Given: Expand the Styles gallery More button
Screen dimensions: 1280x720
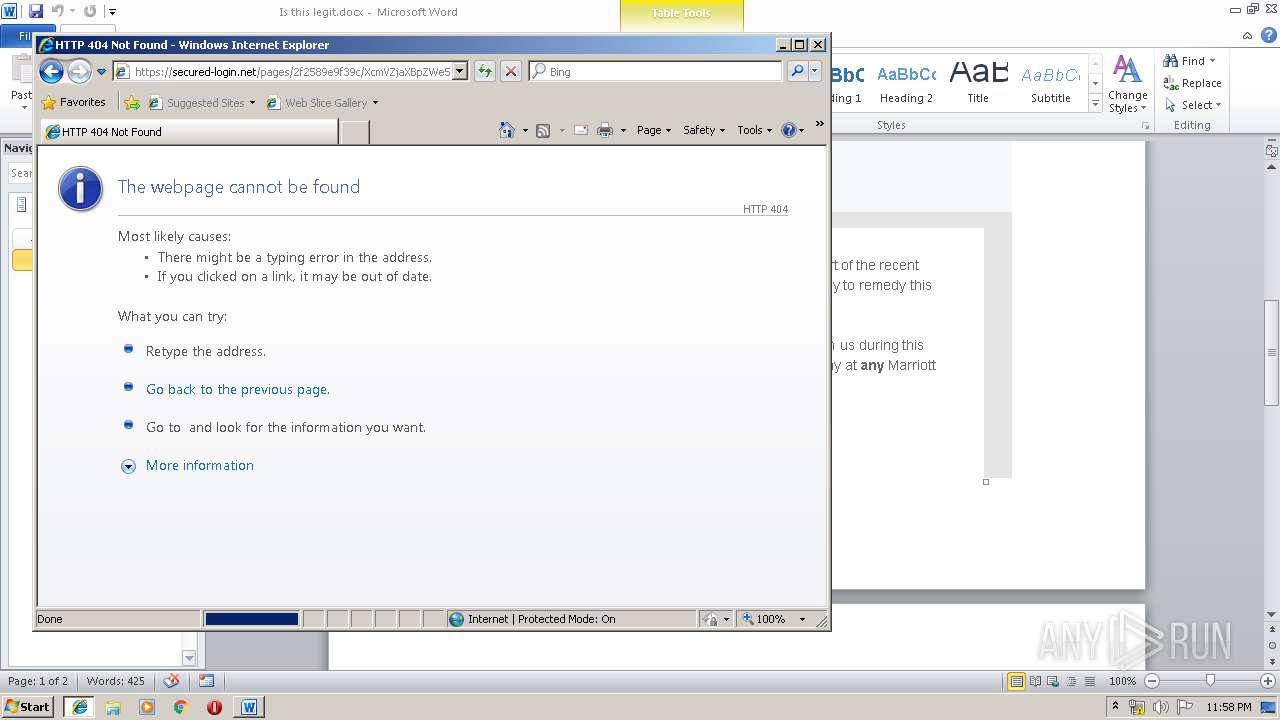Looking at the screenshot, I should 1095,104.
